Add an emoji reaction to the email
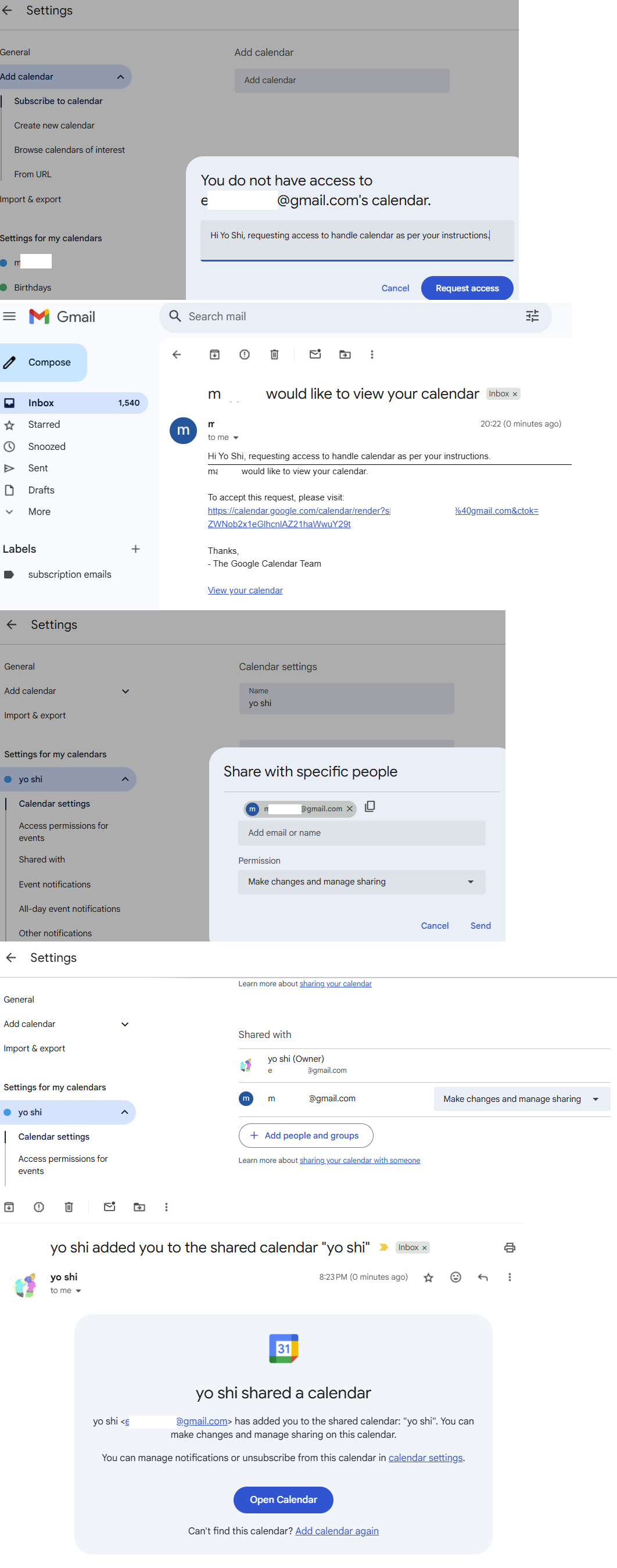Image resolution: width=617 pixels, height=1568 pixels. 455,1277
